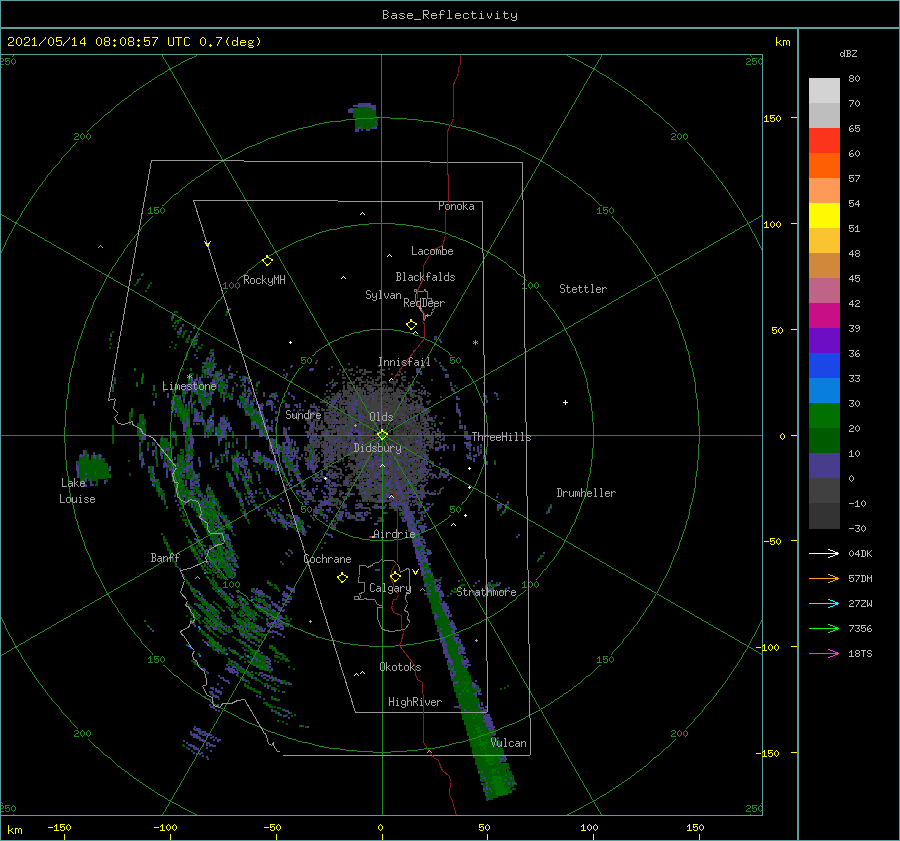Click the yellow diamond marker below Cochrane
The width and height of the screenshot is (900, 841).
point(342,578)
